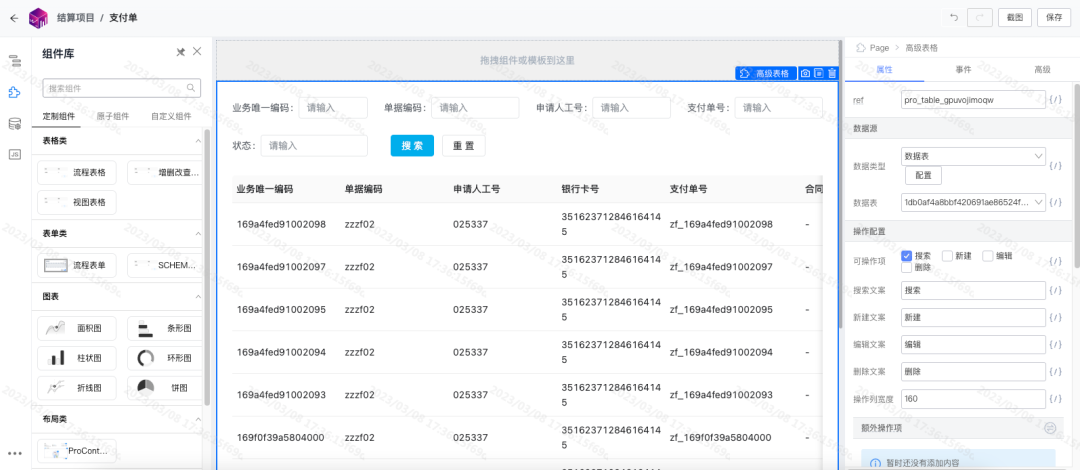Select the 高级 tab in properties panel
1080x470 pixels.
pyautogui.click(x=1042, y=70)
